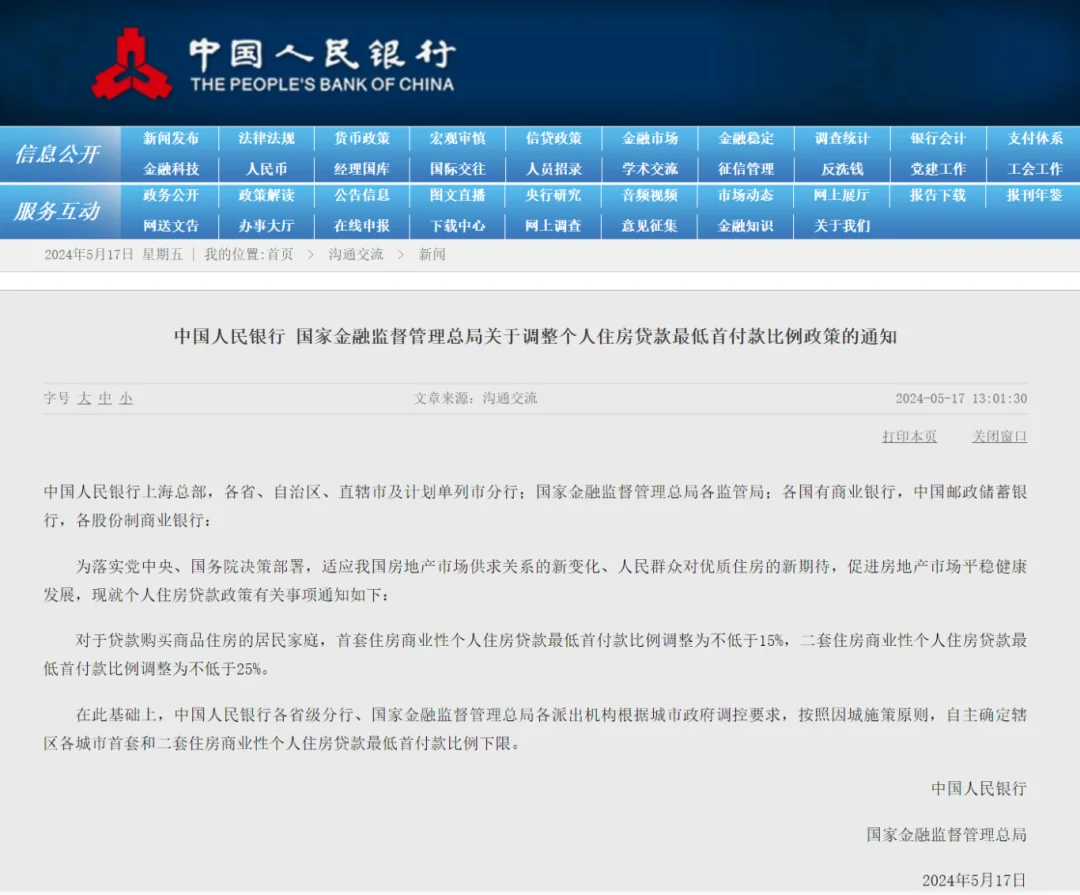Set font size to 中

point(105,399)
